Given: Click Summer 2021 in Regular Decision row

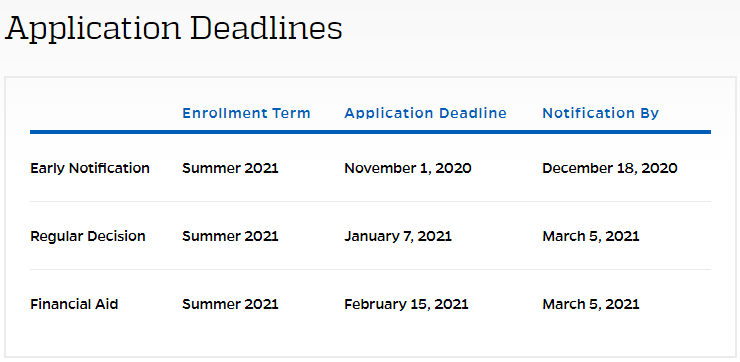Looking at the screenshot, I should coord(230,236).
